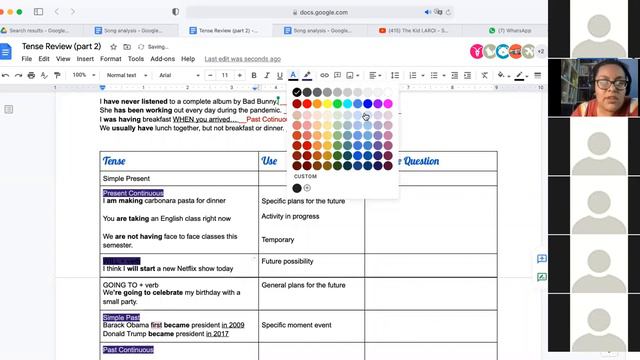Click the text color button

293,75
